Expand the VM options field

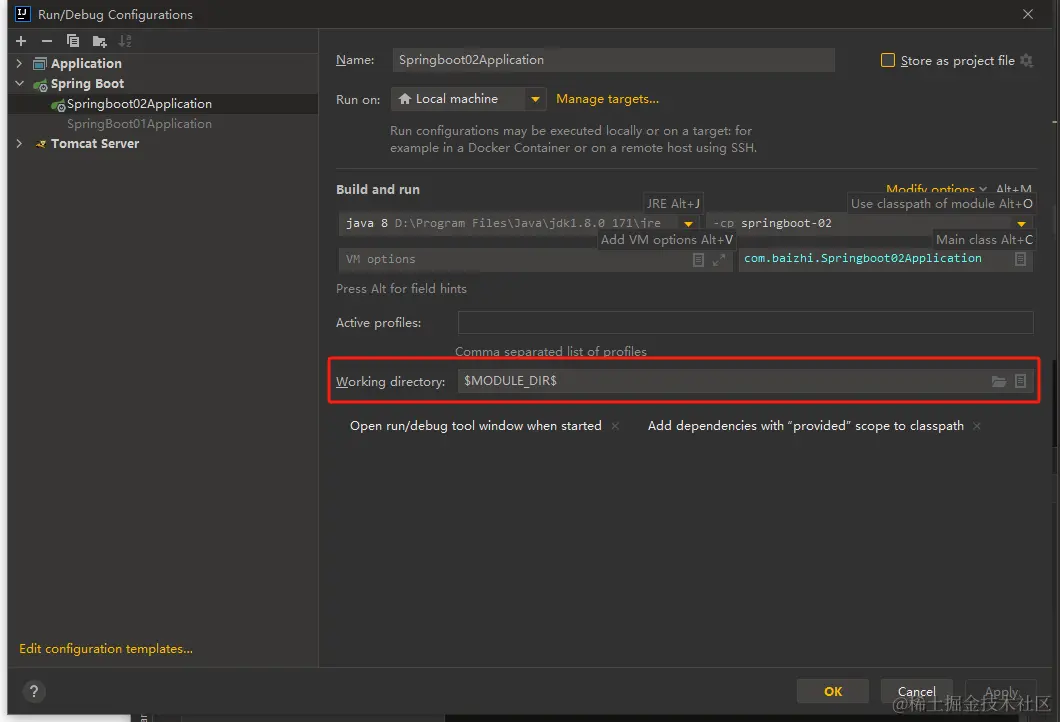(x=719, y=260)
